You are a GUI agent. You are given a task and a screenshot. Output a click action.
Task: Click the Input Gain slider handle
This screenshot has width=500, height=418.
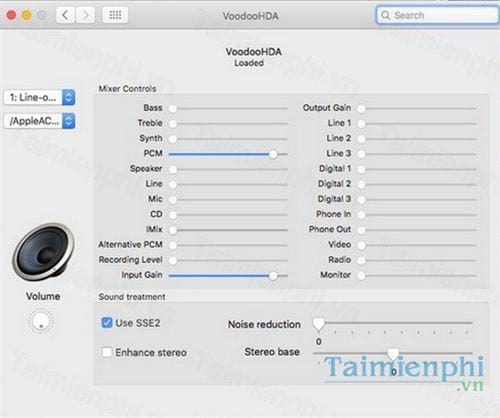273,276
